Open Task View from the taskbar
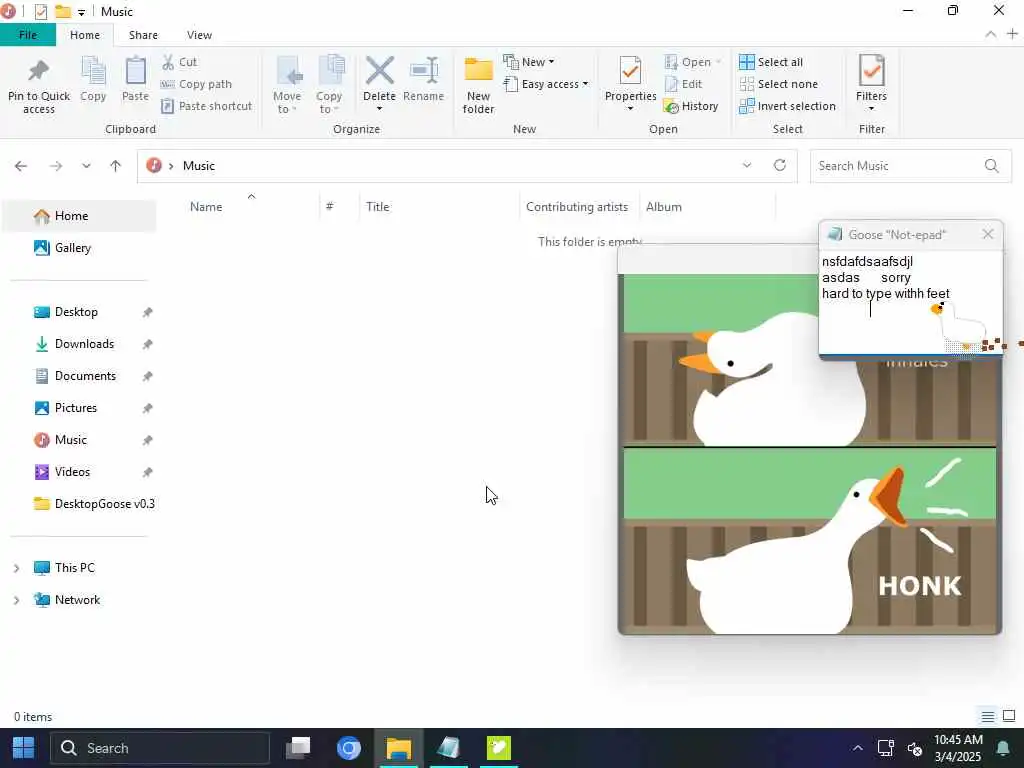The height and width of the screenshot is (768, 1024). (x=298, y=748)
